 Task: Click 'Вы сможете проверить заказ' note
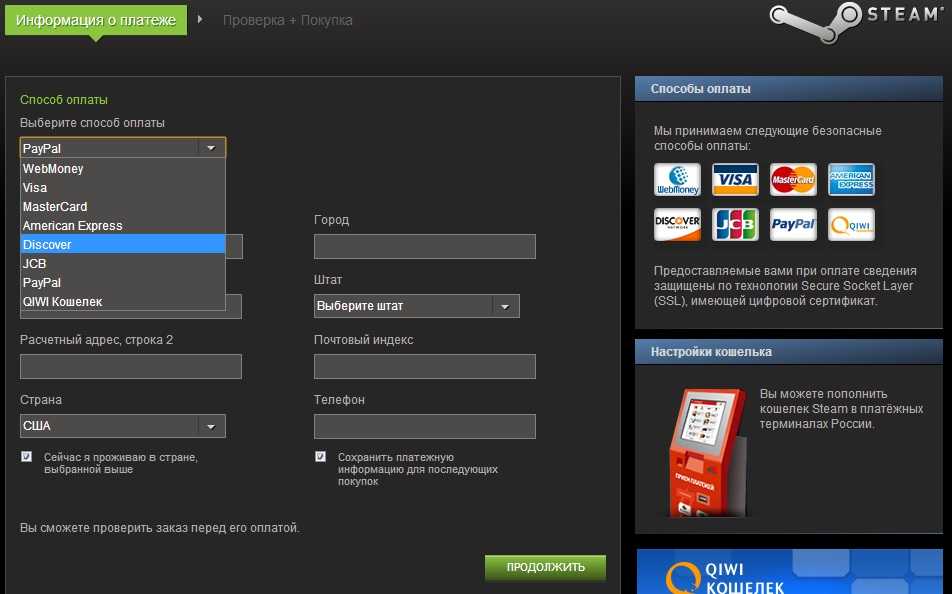(160, 528)
